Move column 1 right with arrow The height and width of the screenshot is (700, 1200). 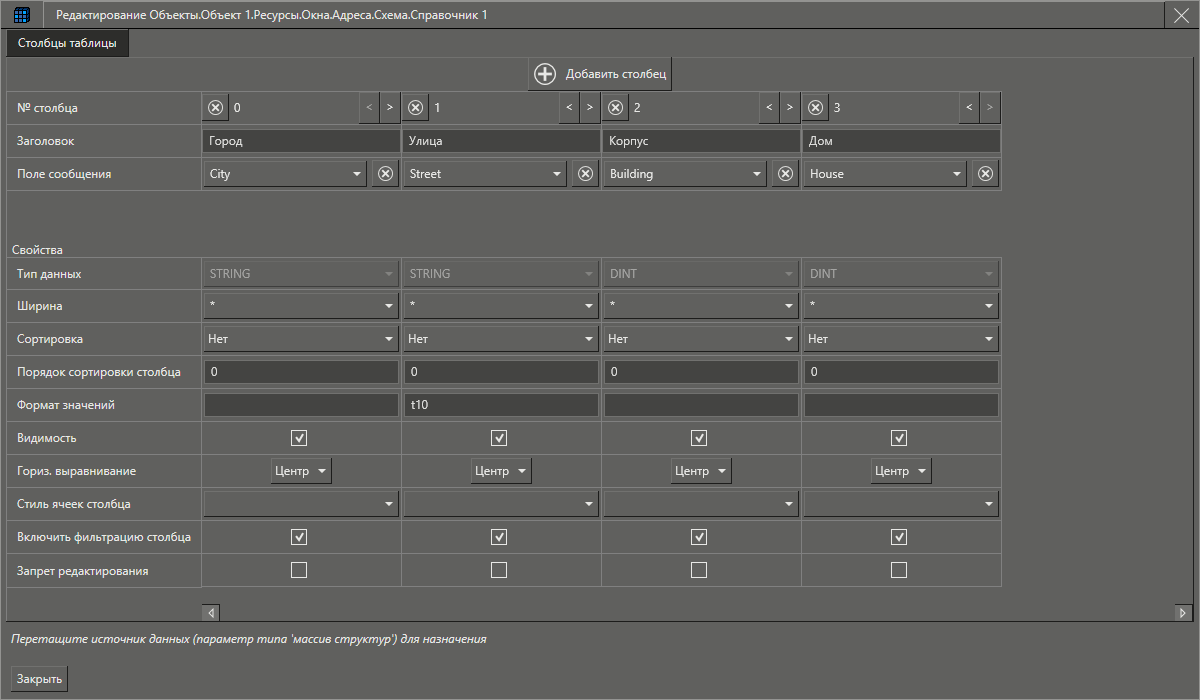tap(589, 107)
